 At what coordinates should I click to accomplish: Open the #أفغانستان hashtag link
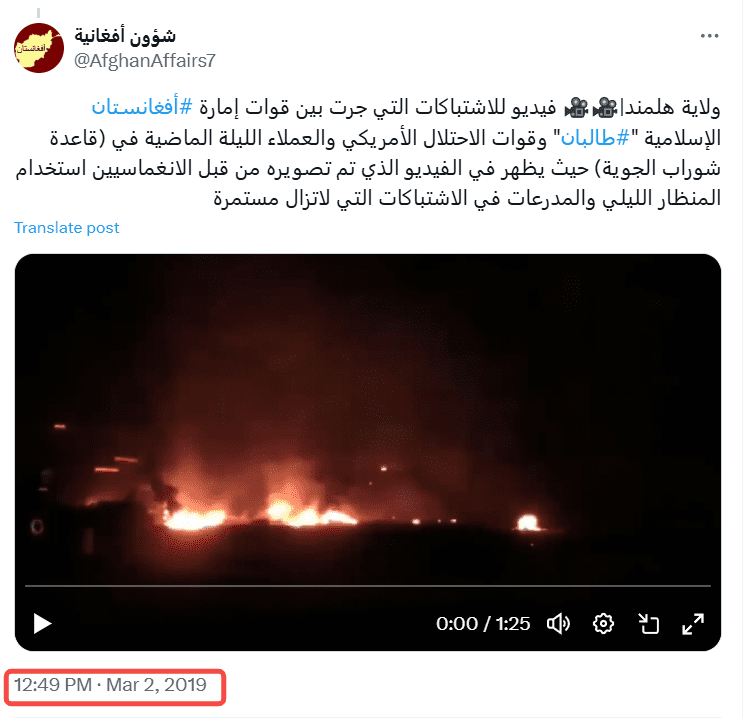[x=142, y=107]
